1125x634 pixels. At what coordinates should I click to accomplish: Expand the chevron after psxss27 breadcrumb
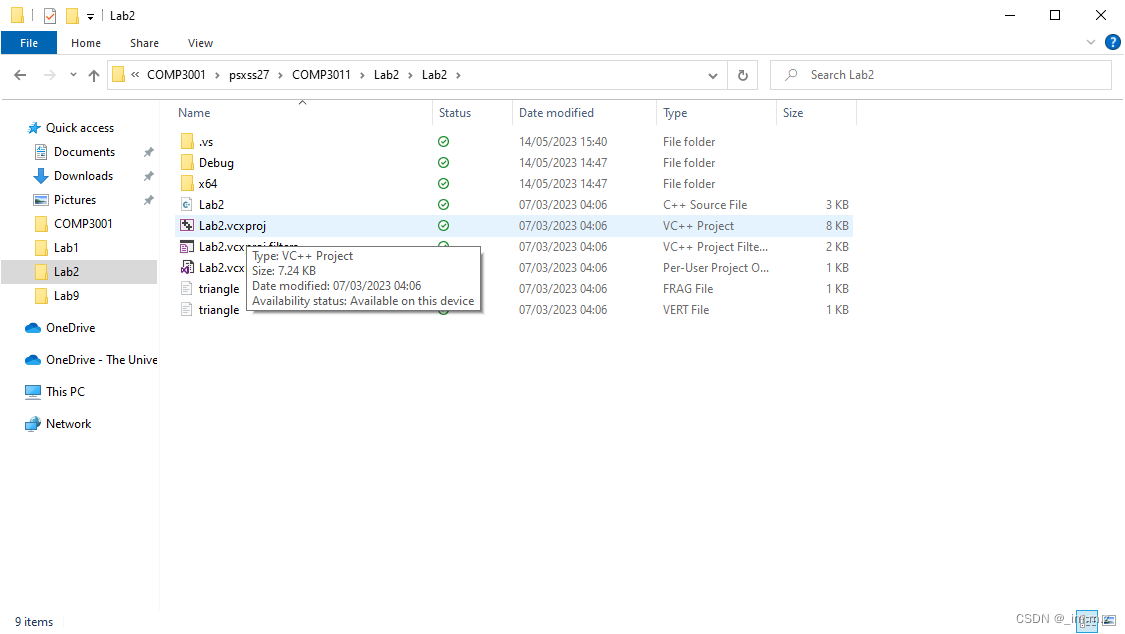click(x=280, y=75)
